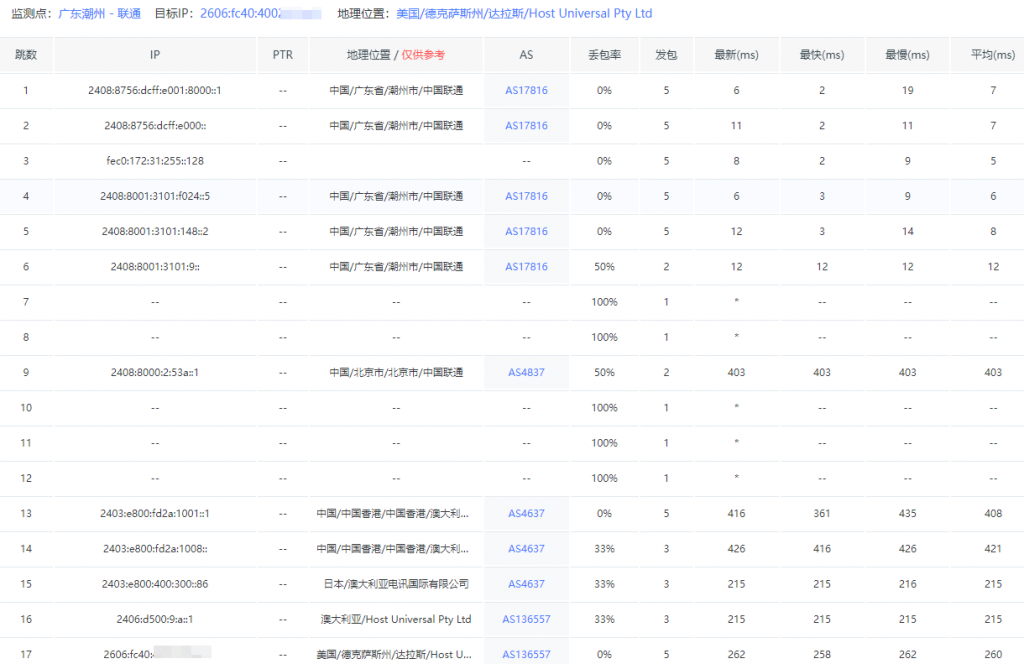Viewport: 1024px width, 664px height.
Task: Select IP 2408:8756:dcff:e000::
Action: click(x=155, y=125)
